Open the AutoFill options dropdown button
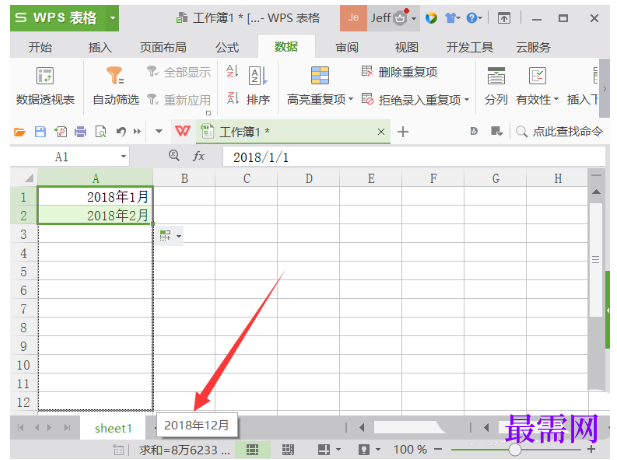 point(170,236)
